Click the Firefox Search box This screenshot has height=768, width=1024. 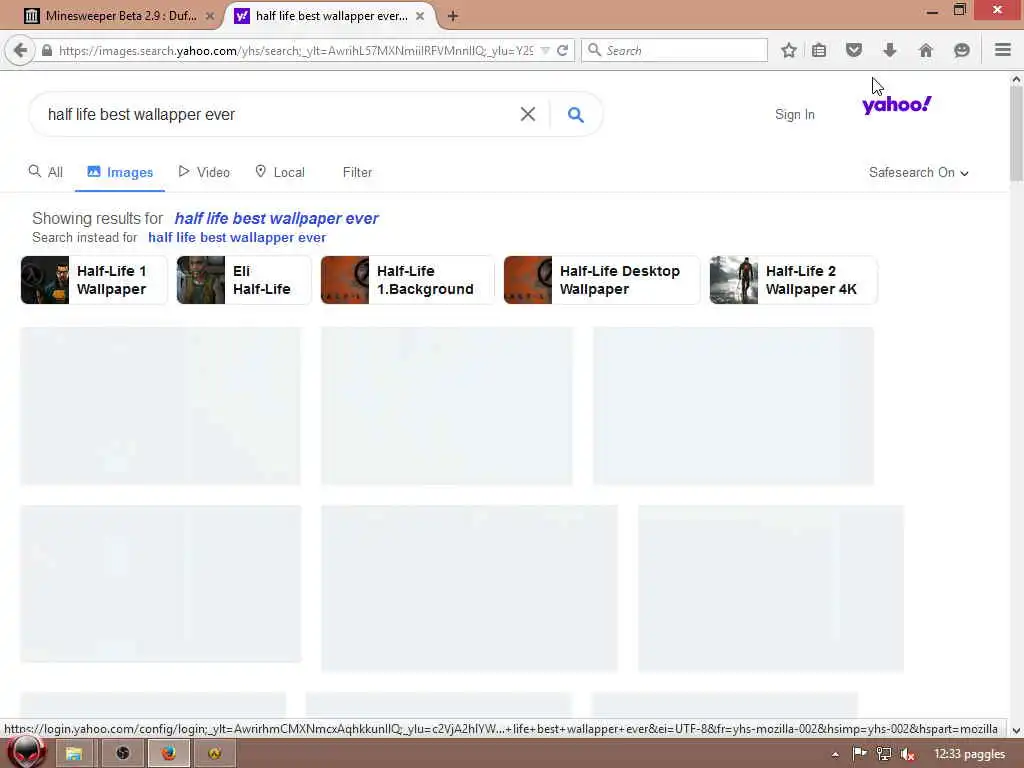click(x=674, y=50)
